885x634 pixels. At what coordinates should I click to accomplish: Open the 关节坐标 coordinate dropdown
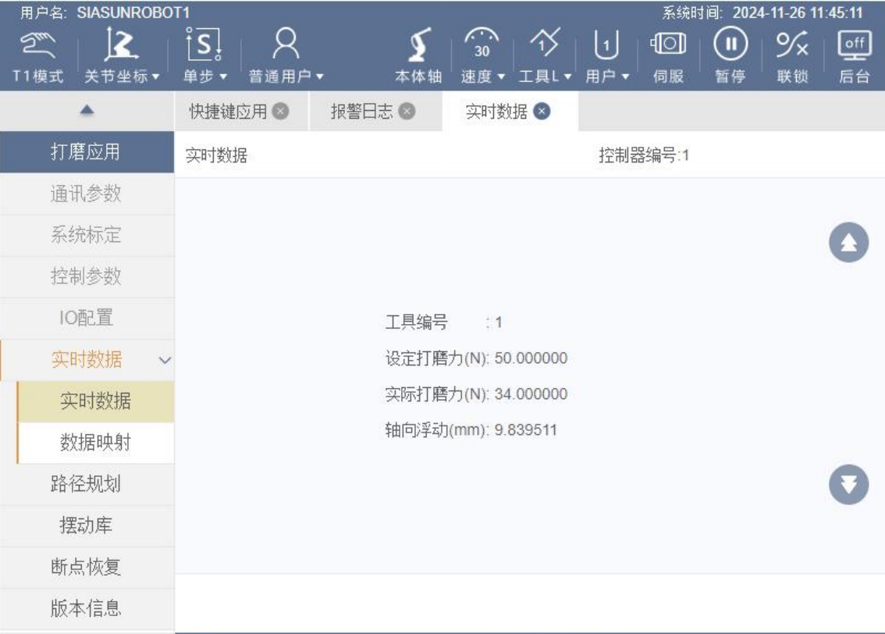tap(122, 58)
